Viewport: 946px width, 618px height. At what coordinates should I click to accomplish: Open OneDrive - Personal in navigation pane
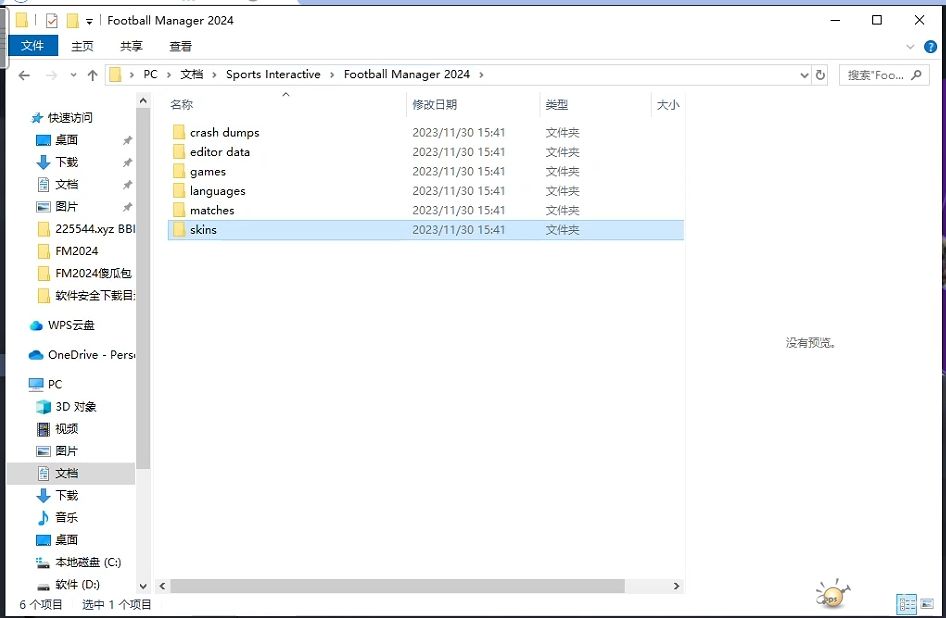tap(90, 355)
